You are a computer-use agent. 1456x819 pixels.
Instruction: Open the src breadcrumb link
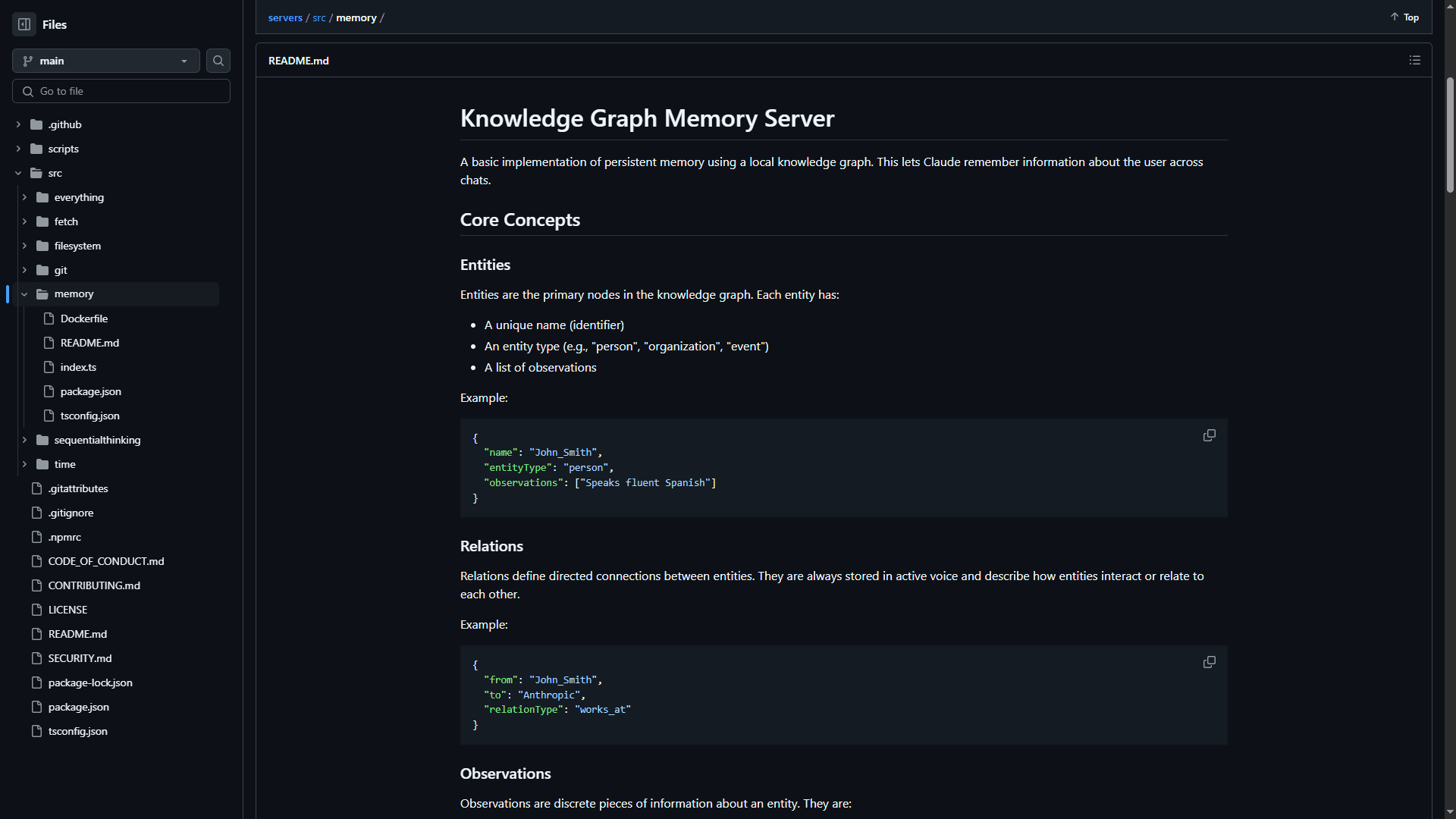(319, 17)
